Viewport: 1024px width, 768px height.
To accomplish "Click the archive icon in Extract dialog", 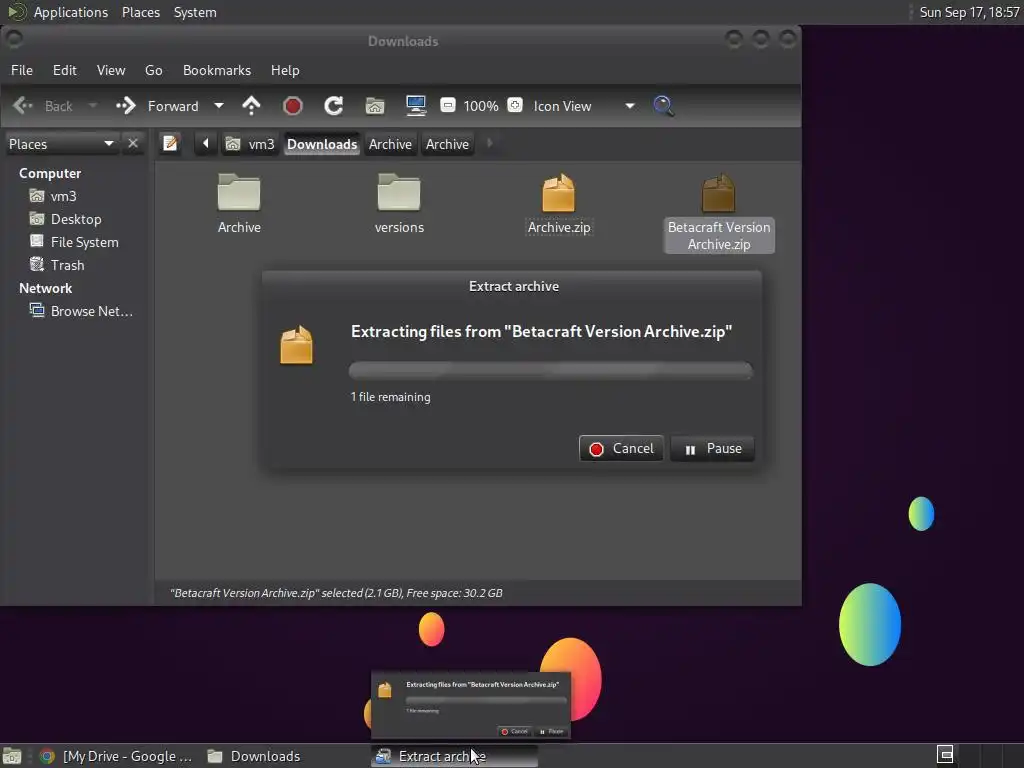I will click(x=296, y=344).
